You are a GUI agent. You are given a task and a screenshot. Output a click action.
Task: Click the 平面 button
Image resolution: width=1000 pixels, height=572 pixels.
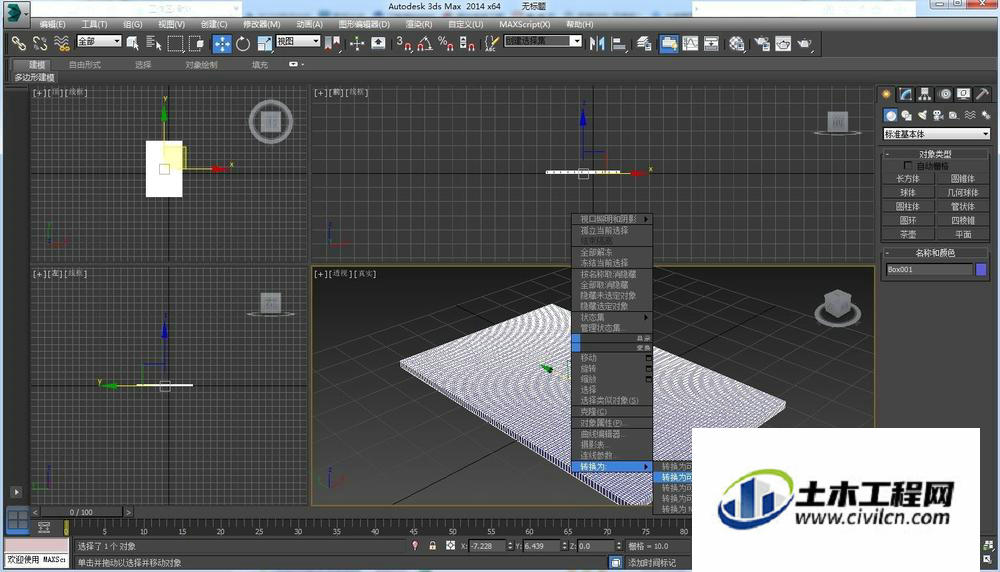click(x=963, y=235)
